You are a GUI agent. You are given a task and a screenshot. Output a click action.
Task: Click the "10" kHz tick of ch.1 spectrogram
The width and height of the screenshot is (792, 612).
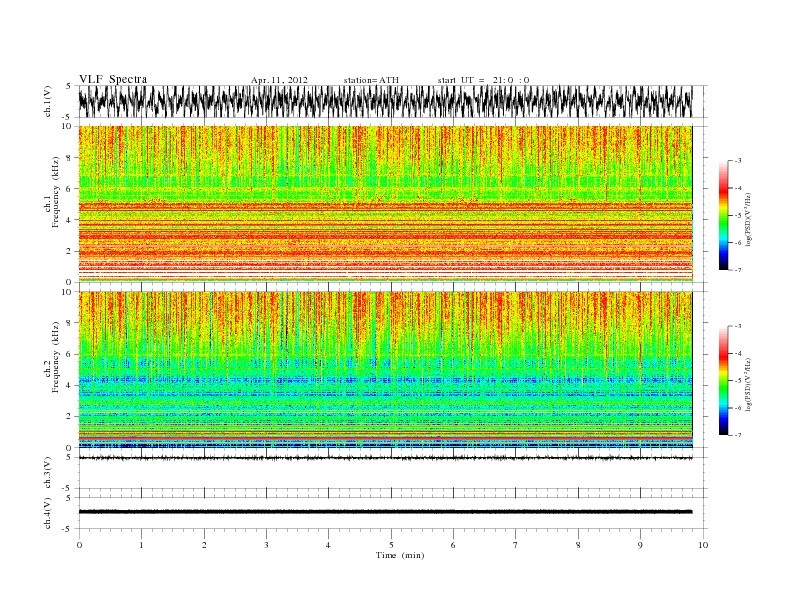coord(67,126)
